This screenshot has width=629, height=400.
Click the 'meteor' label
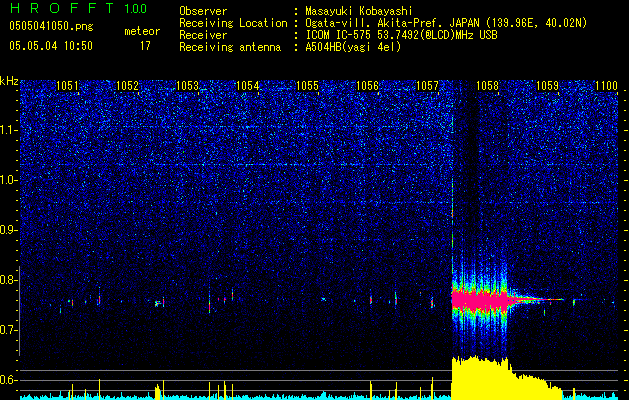[142, 31]
